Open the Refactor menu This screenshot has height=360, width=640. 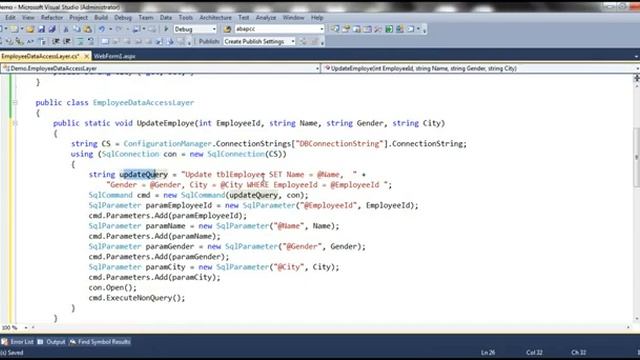(52, 18)
